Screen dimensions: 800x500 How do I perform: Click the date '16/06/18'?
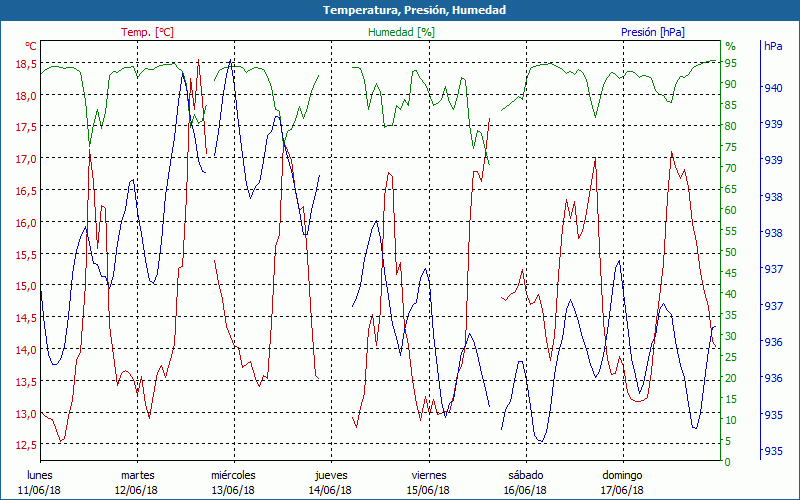pyautogui.click(x=525, y=490)
